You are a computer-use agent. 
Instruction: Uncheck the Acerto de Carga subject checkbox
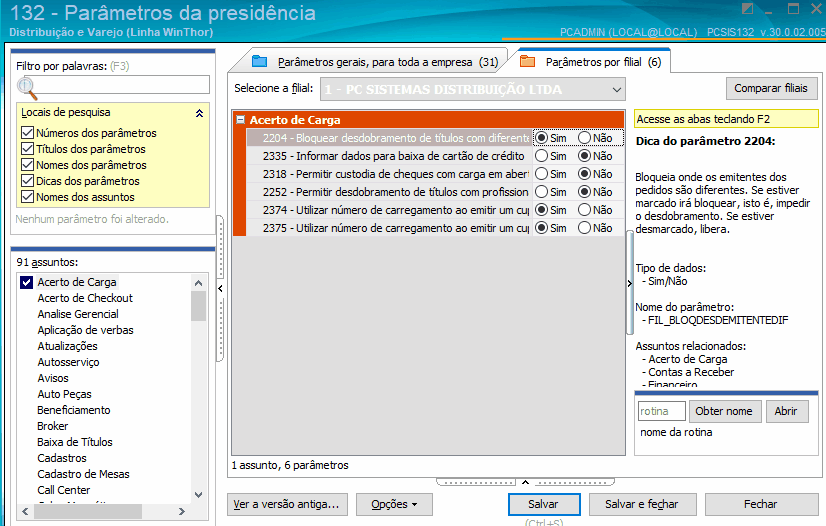pyautogui.click(x=26, y=283)
